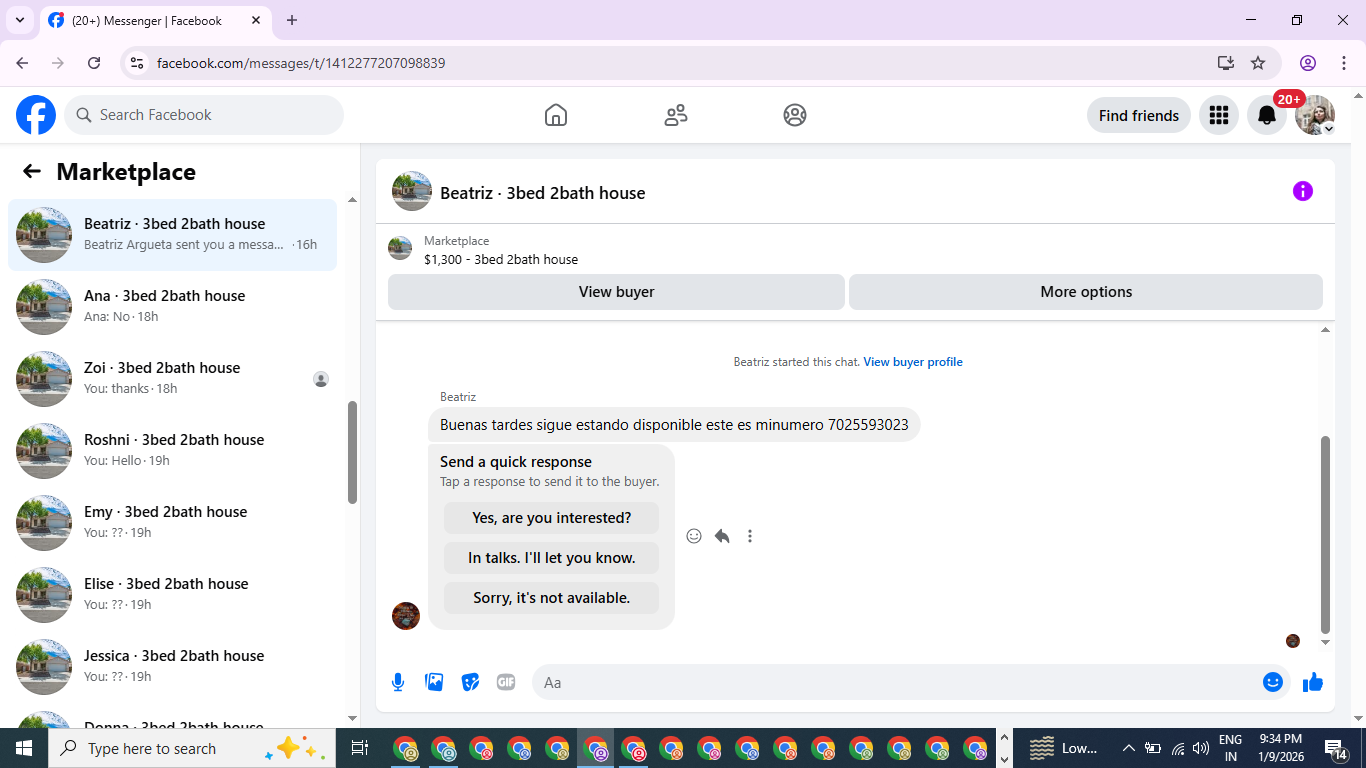The width and height of the screenshot is (1366, 768).
Task: View site information icon in address bar
Action: pos(137,63)
